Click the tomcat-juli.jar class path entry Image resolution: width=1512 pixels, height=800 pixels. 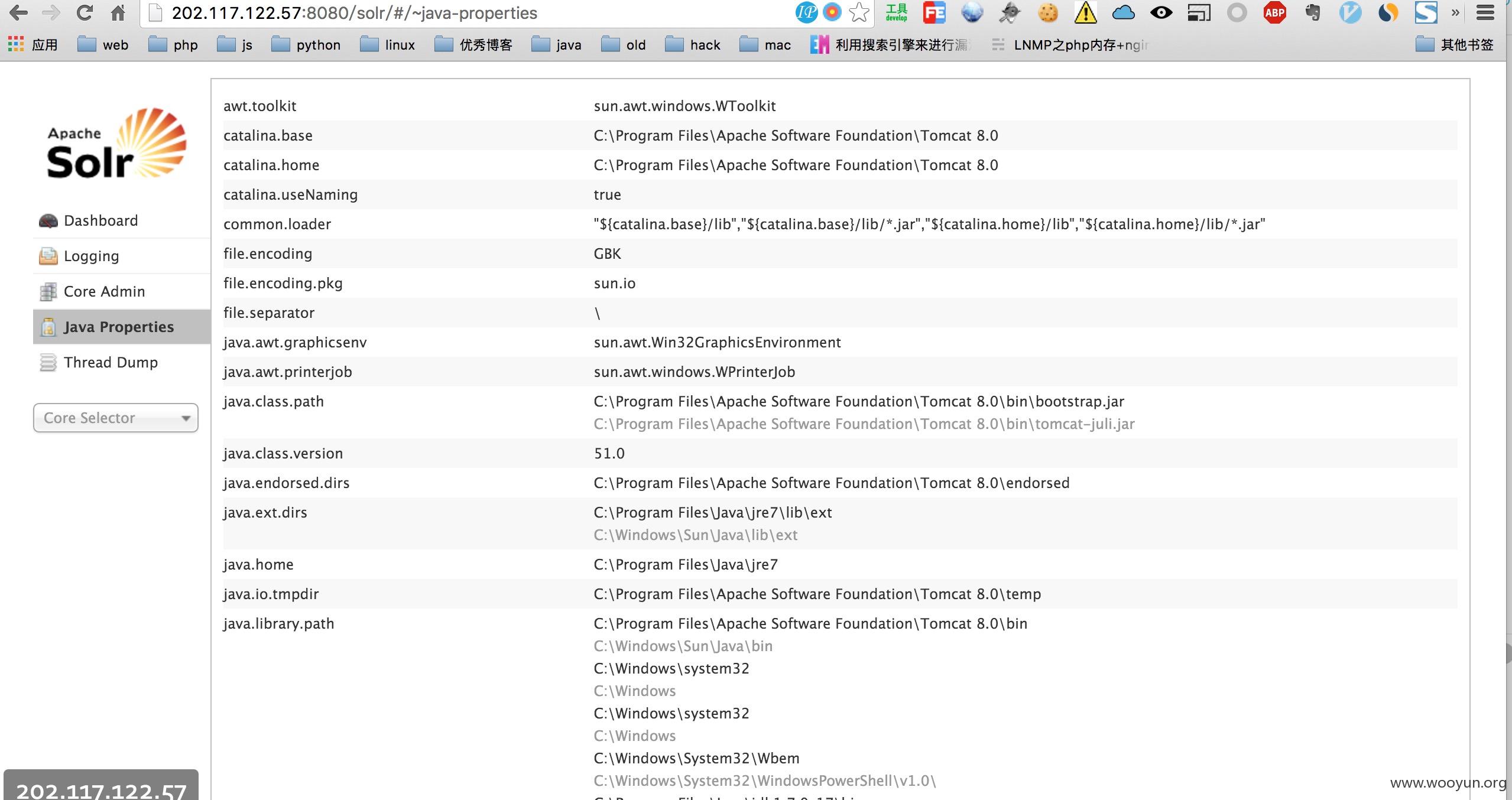[864, 424]
